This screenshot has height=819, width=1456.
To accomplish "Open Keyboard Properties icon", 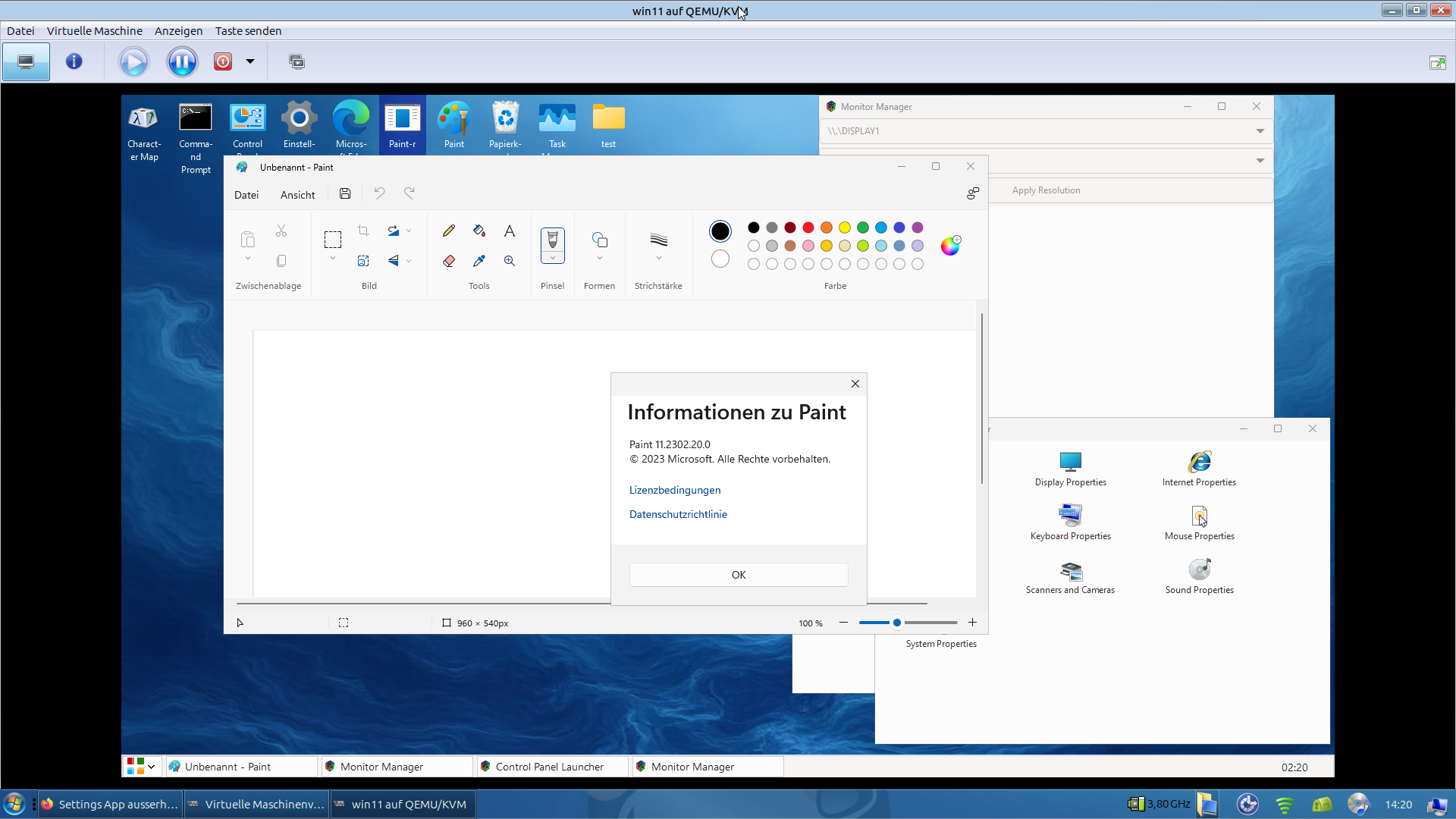I will pyautogui.click(x=1071, y=522).
